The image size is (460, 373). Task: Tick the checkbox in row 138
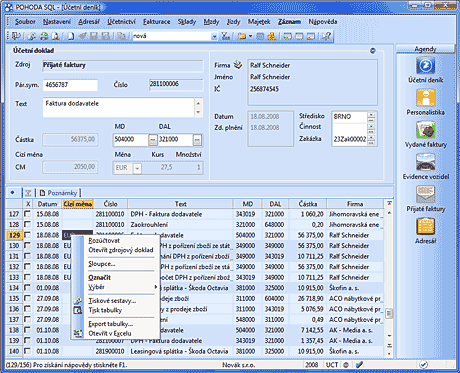click(x=27, y=330)
